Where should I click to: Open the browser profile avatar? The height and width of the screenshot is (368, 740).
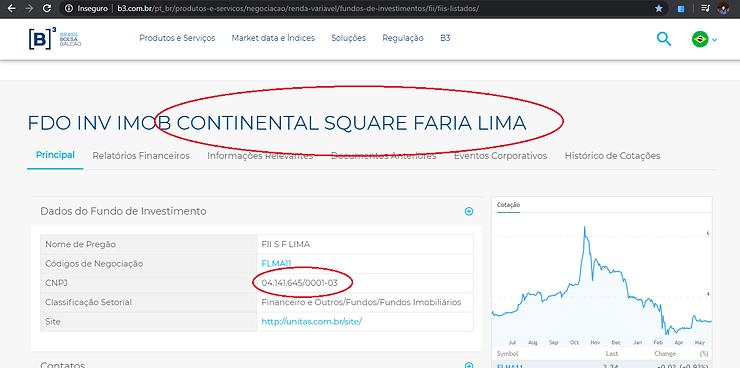723,8
